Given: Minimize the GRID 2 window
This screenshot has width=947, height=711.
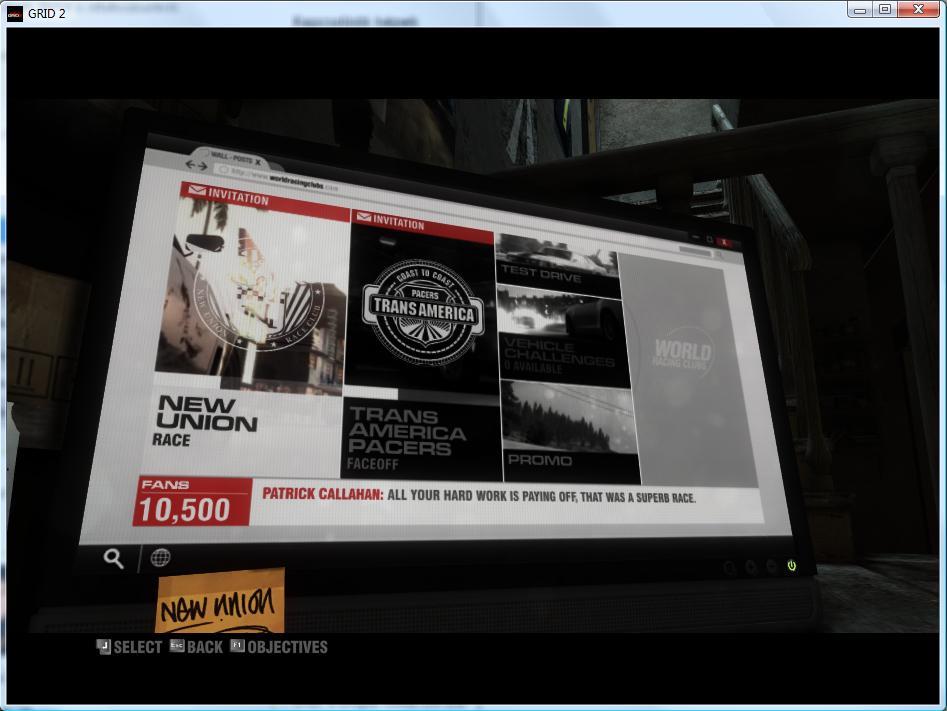Looking at the screenshot, I should (x=860, y=9).
